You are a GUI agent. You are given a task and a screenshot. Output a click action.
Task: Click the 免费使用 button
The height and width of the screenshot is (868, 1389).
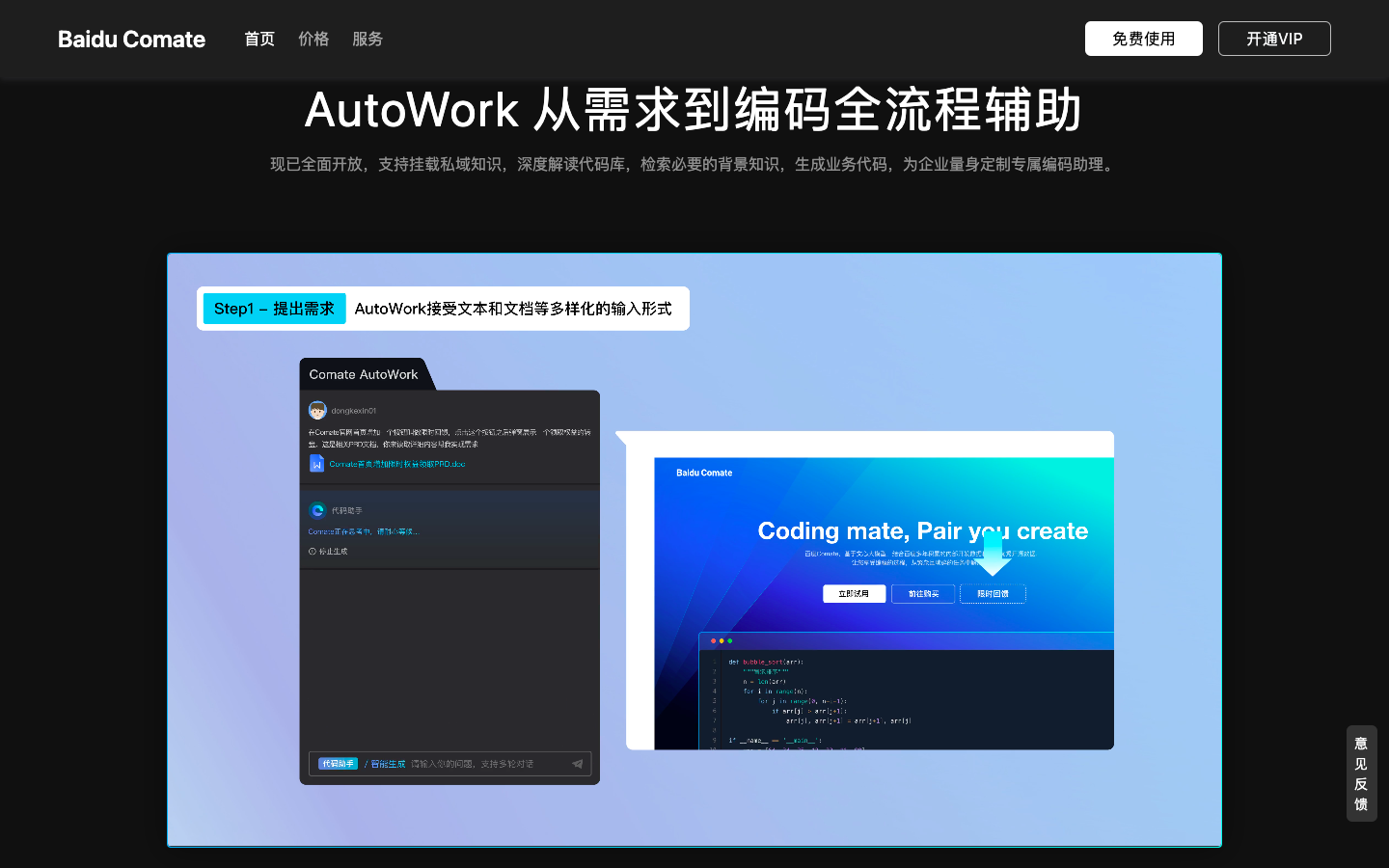coord(1144,39)
